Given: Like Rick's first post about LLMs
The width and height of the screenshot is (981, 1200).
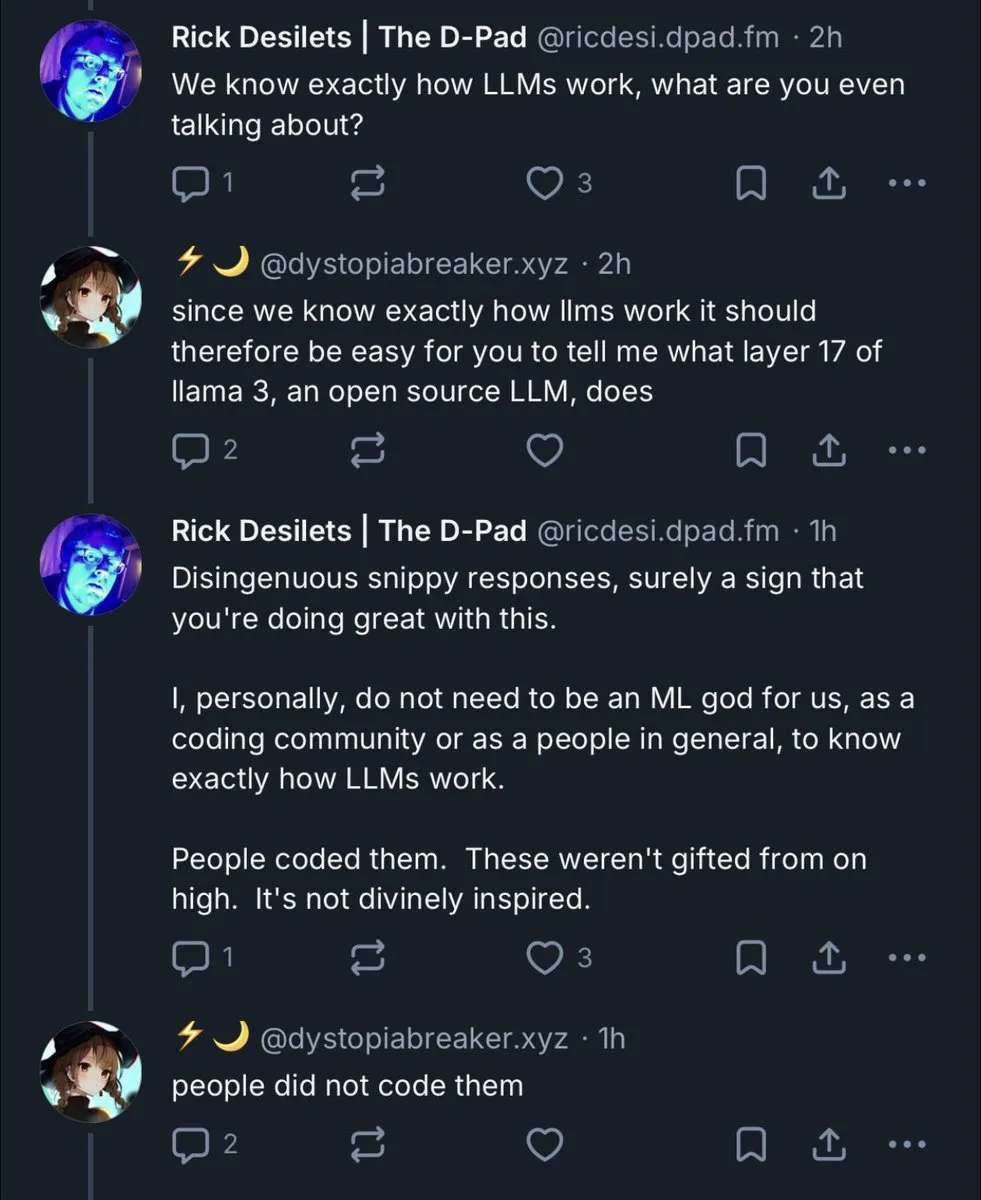Looking at the screenshot, I should (x=544, y=183).
